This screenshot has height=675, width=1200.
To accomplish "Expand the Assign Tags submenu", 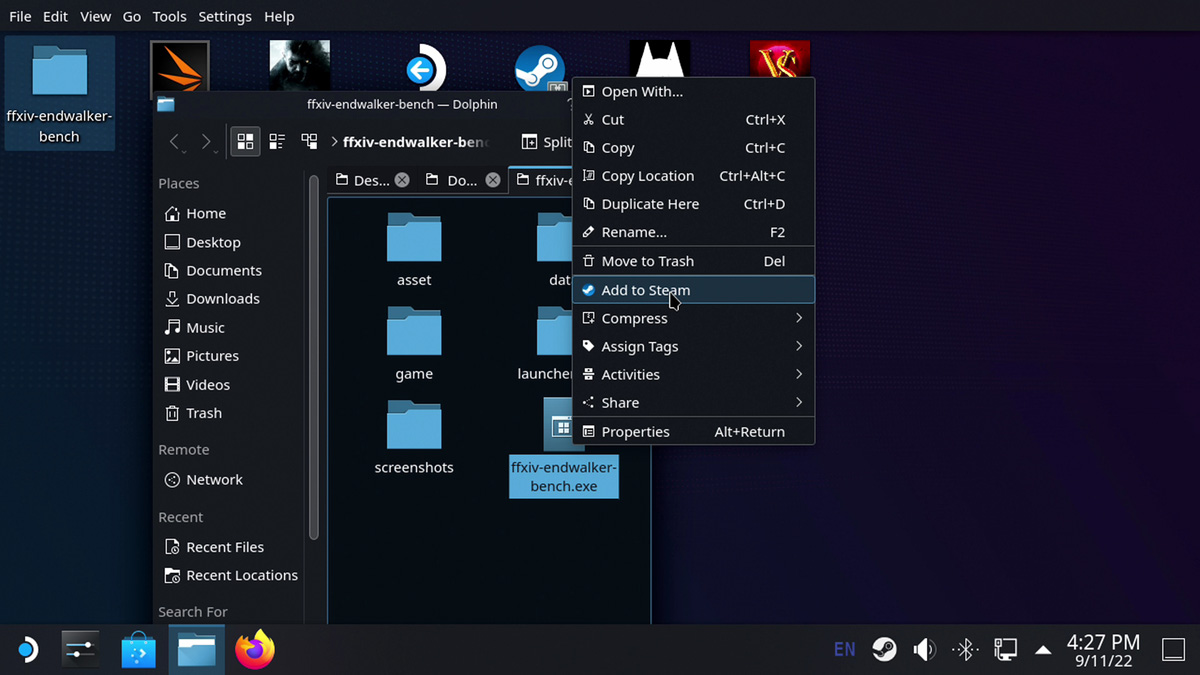I will tap(694, 346).
